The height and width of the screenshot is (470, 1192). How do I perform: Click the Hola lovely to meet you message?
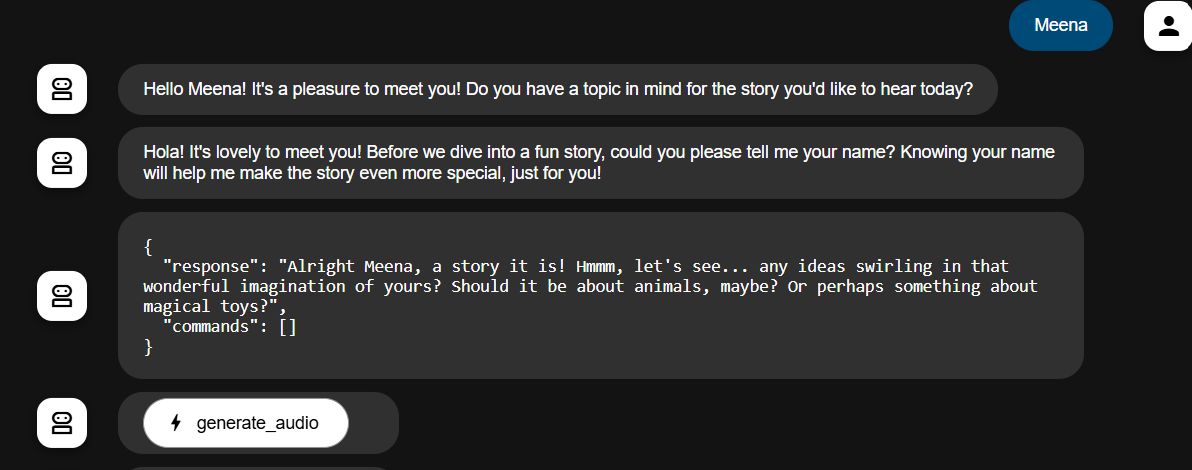tap(600, 162)
